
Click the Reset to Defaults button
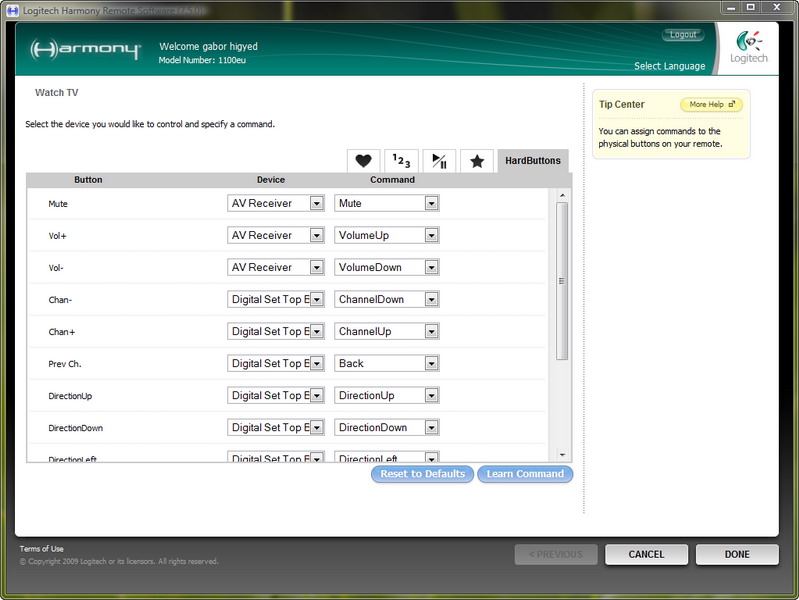pos(422,474)
